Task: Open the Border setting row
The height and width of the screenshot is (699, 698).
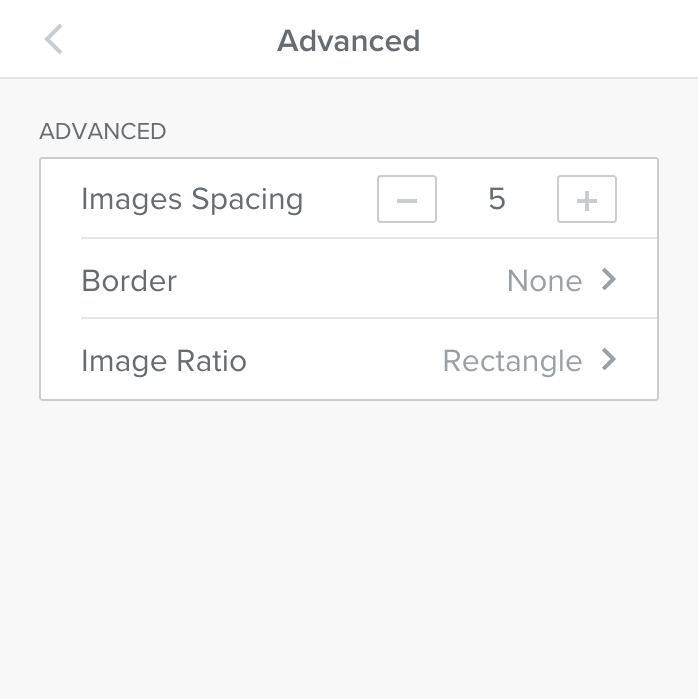Action: [350, 280]
